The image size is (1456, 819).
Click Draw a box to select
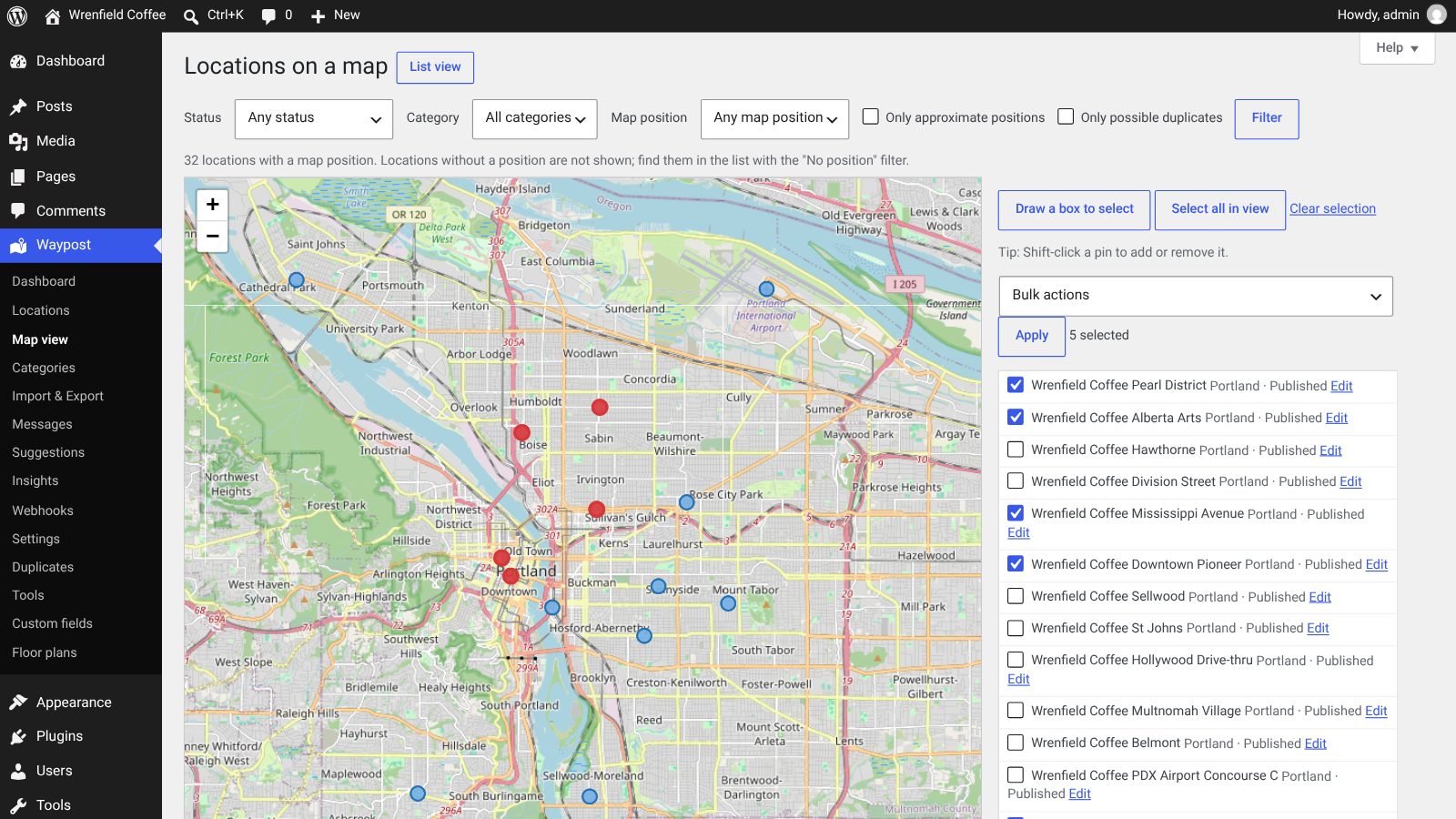pyautogui.click(x=1075, y=210)
